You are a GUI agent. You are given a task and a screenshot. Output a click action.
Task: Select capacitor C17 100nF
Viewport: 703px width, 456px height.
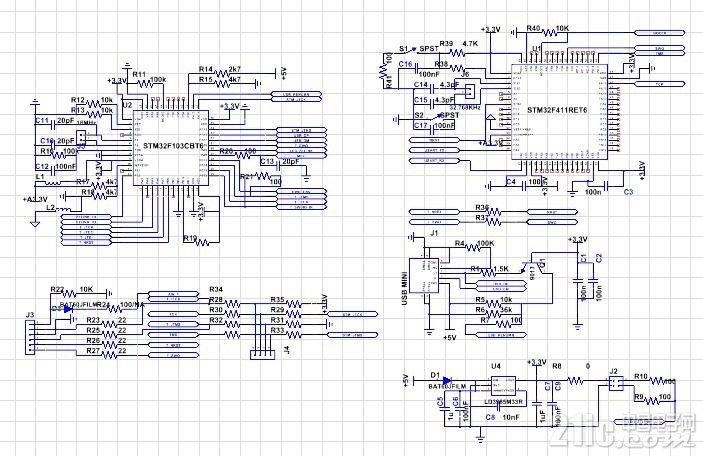click(432, 129)
